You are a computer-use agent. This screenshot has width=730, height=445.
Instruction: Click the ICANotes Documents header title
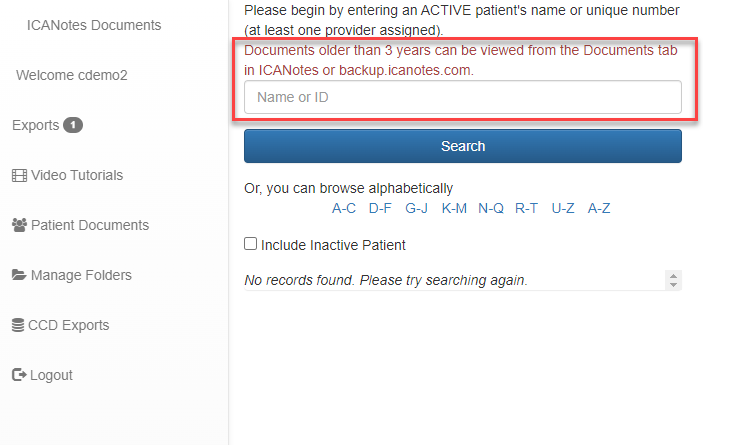[94, 25]
